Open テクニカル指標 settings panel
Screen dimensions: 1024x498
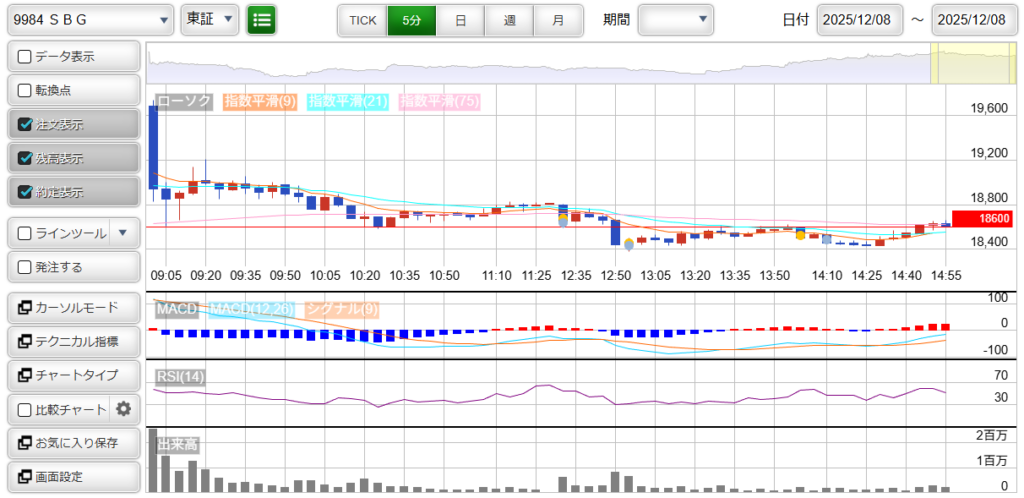[72, 341]
